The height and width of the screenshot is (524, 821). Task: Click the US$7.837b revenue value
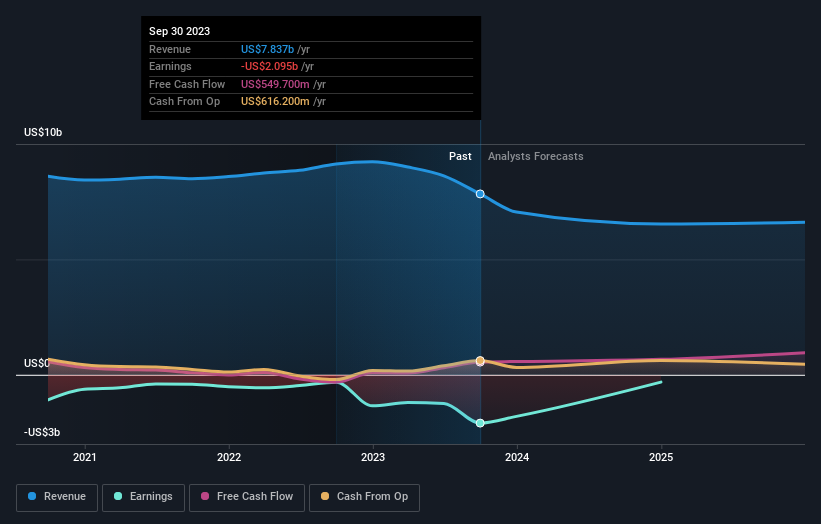pos(267,49)
